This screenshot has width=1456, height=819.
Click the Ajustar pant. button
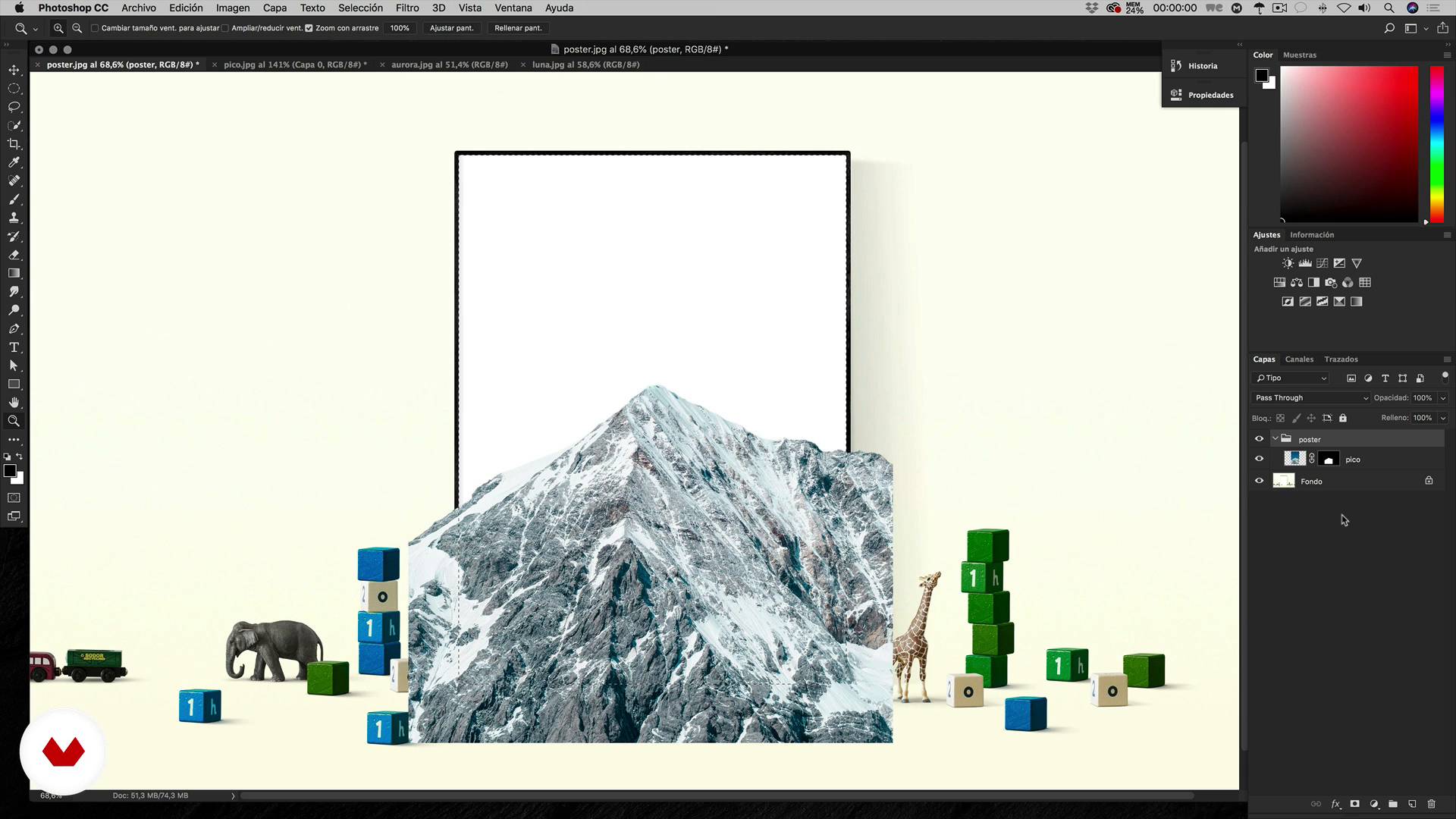[451, 28]
